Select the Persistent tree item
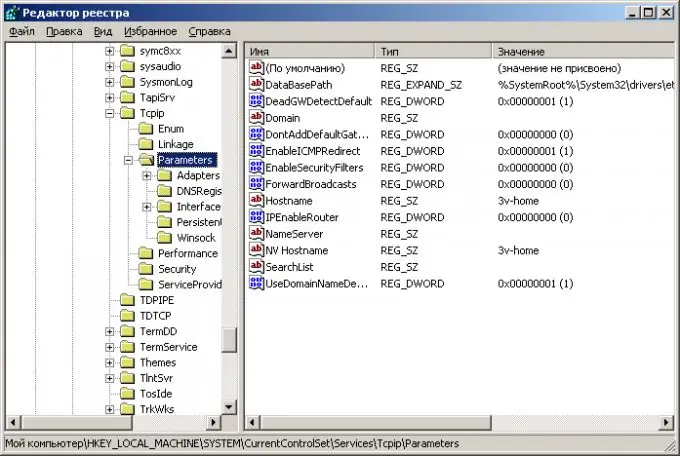 (199, 222)
